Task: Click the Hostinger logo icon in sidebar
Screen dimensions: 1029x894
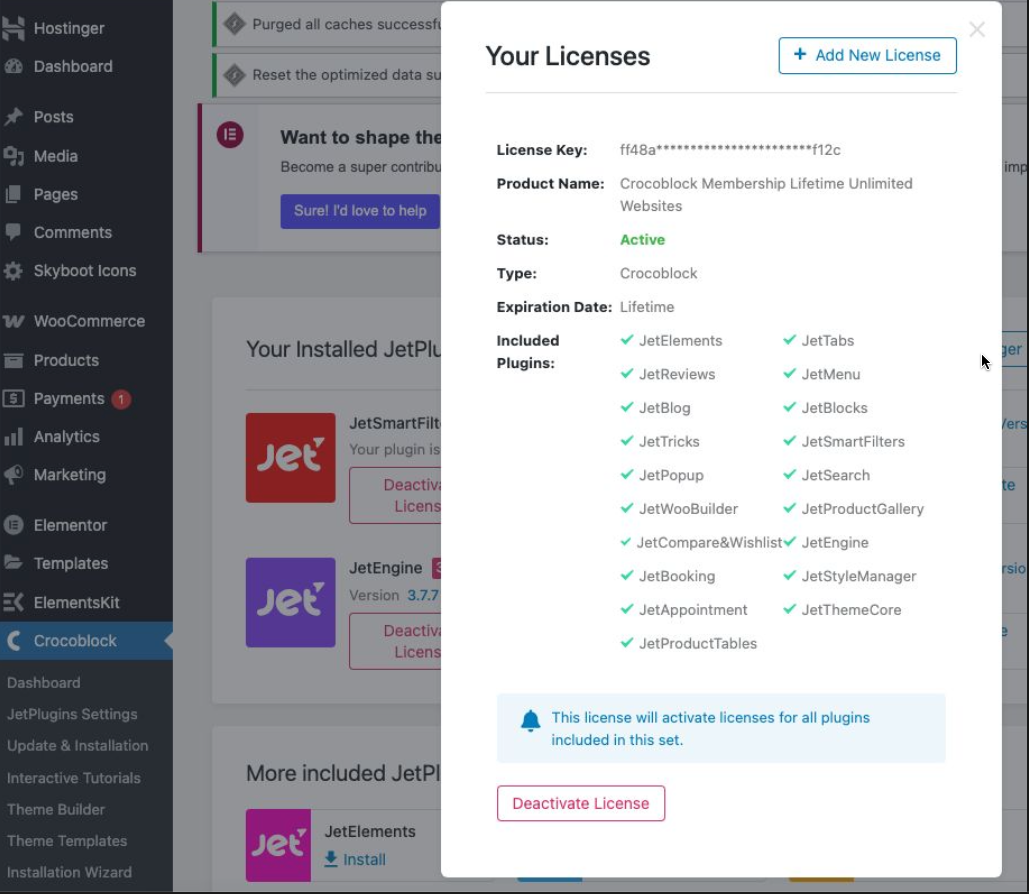Action: [13, 29]
